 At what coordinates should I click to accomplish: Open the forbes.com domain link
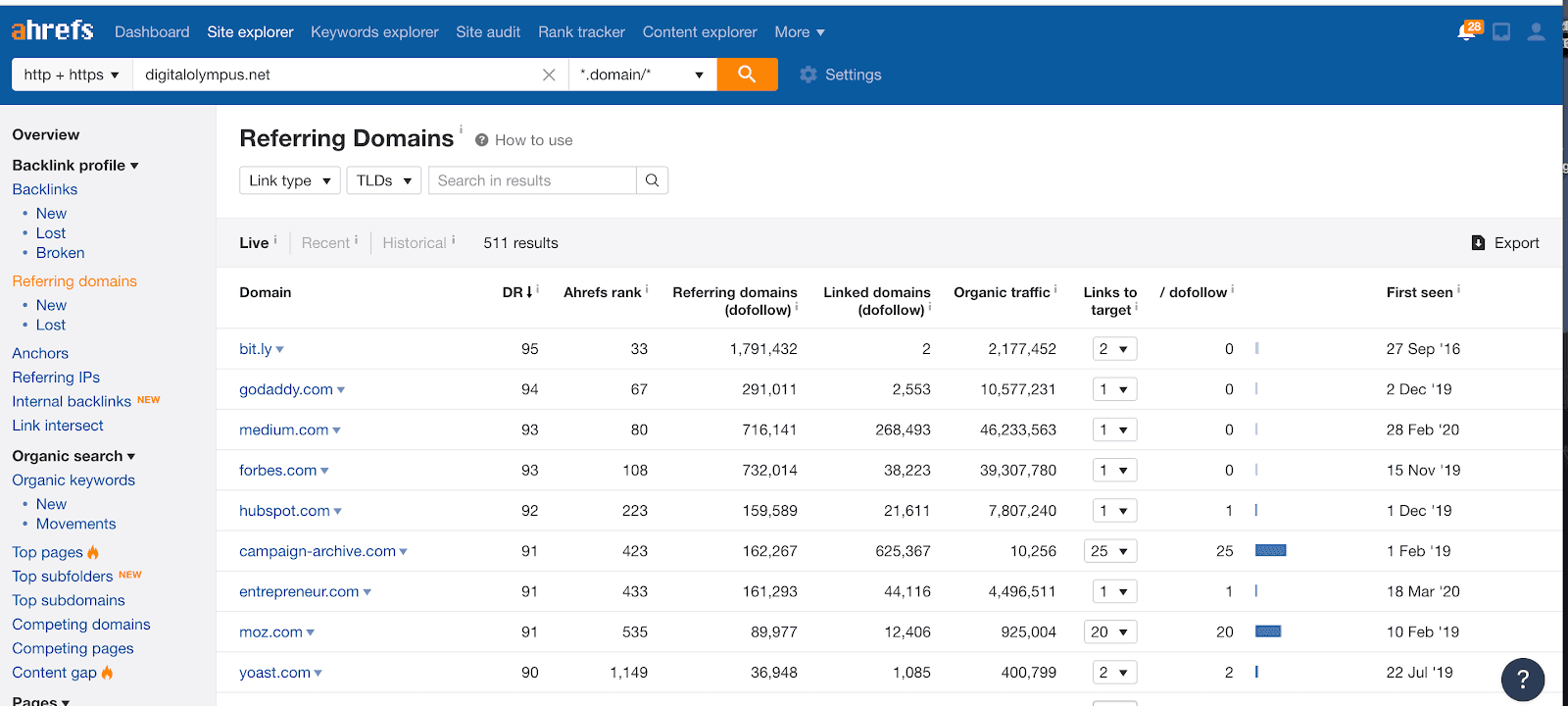click(x=277, y=471)
